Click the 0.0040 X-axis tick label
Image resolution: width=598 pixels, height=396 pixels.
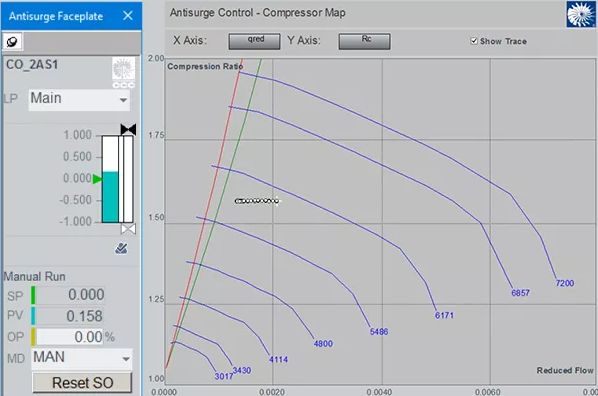[379, 392]
